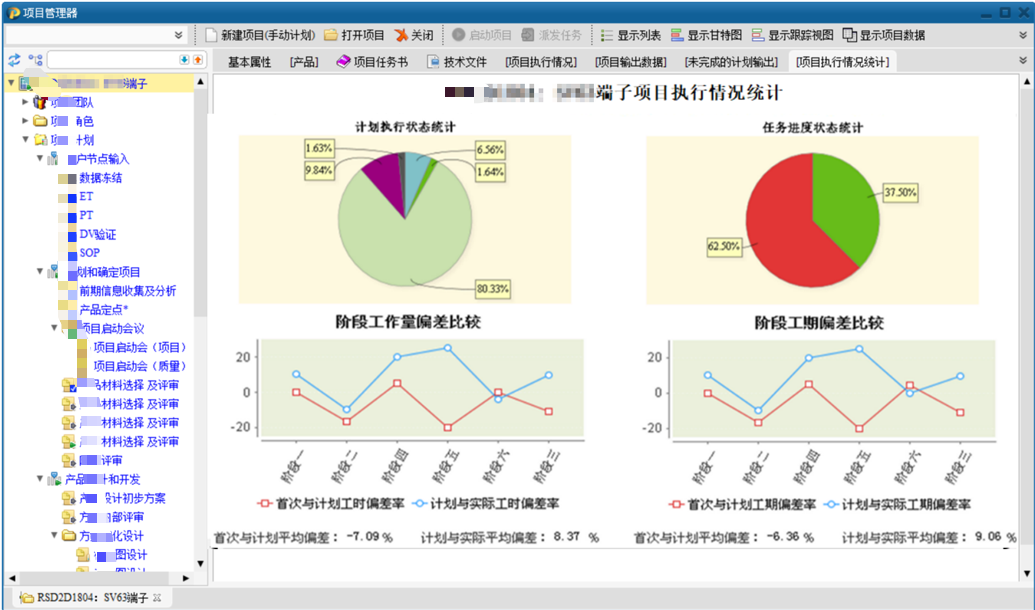Close the RSD2D1804: SV63端子 bottom tab

point(157,597)
